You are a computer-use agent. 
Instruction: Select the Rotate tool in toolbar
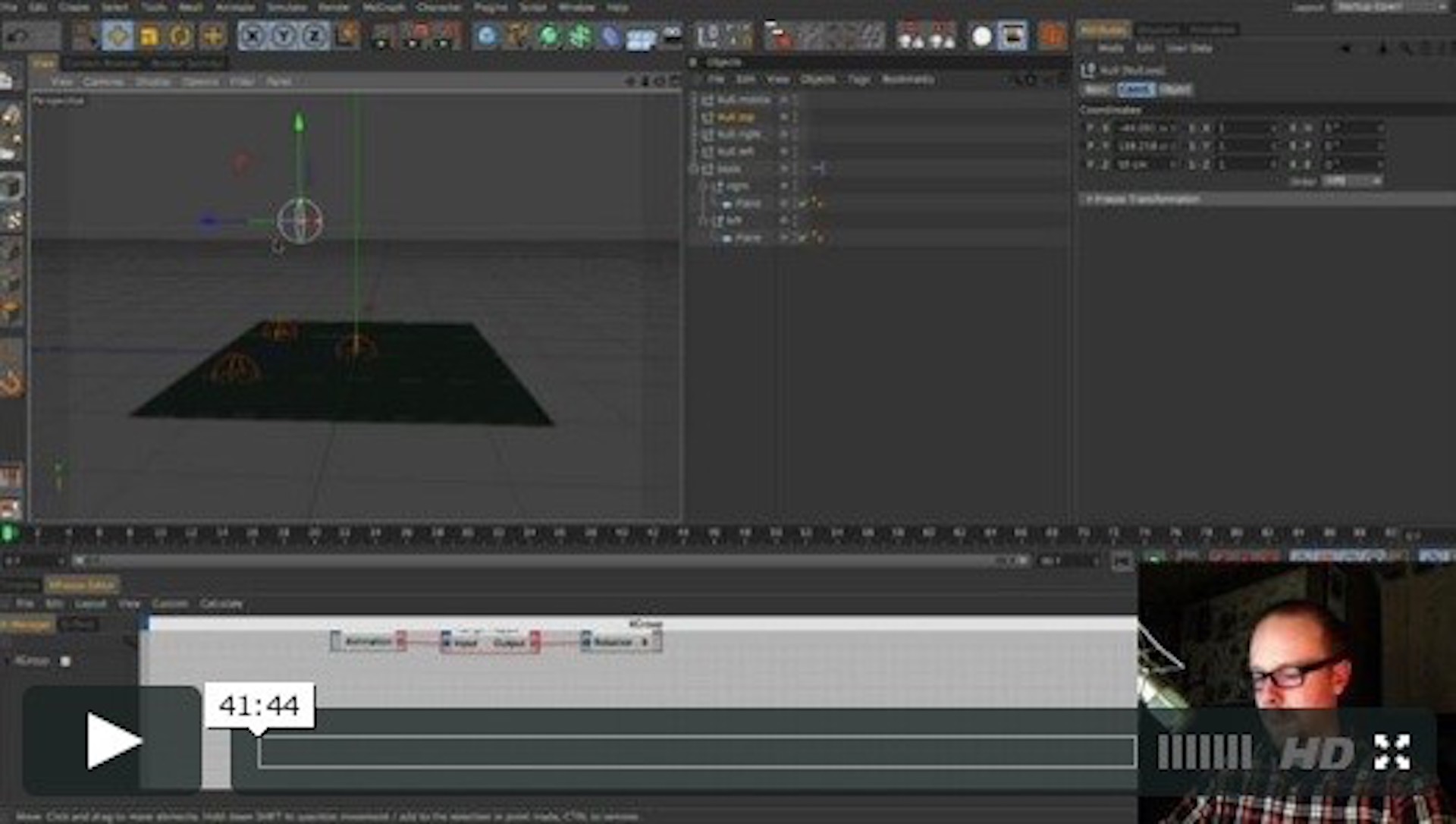pyautogui.click(x=180, y=36)
